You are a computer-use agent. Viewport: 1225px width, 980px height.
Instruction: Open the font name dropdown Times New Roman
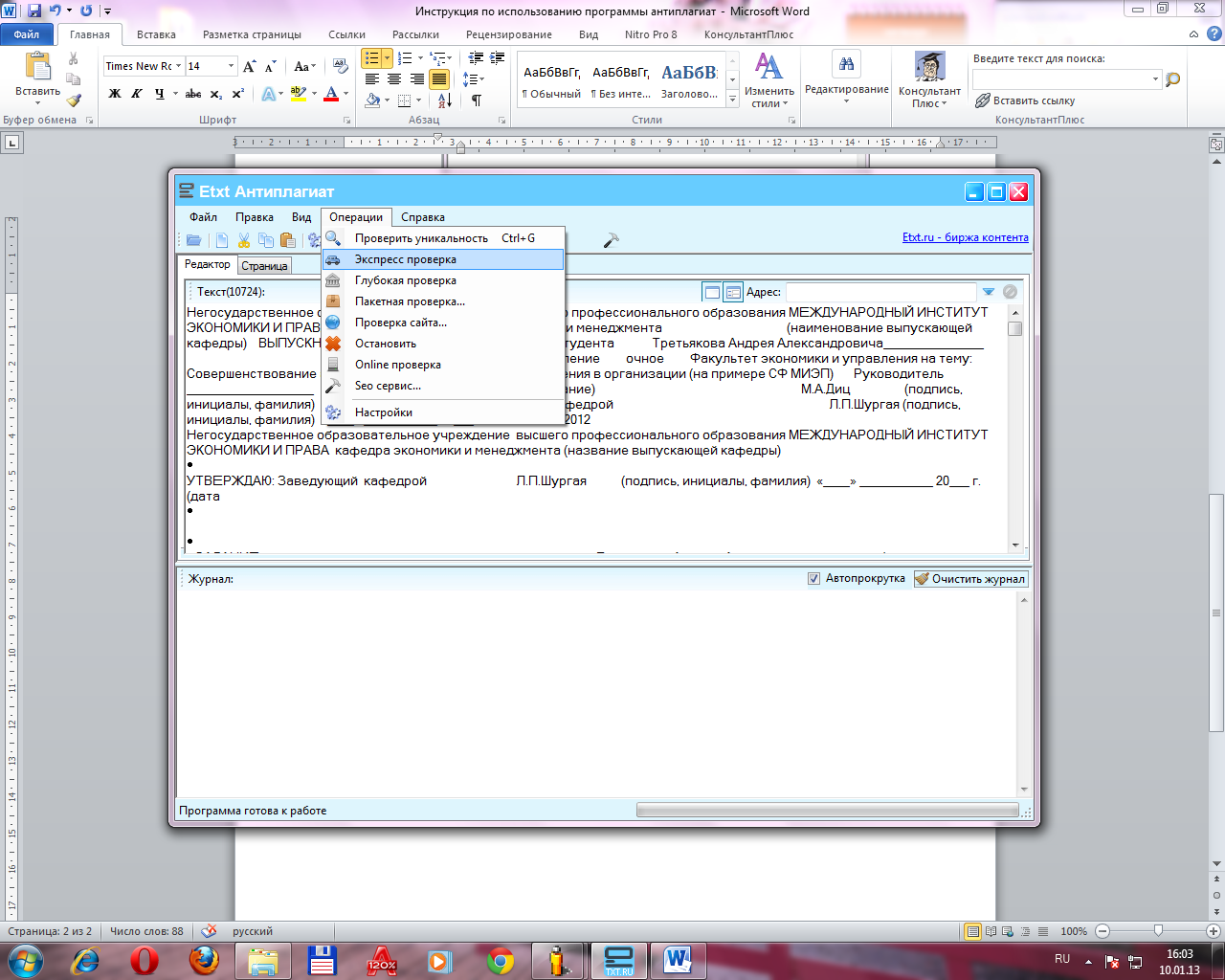click(x=177, y=66)
